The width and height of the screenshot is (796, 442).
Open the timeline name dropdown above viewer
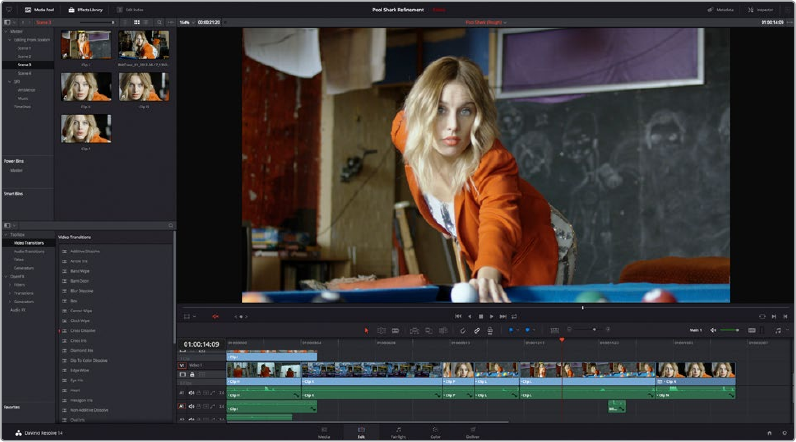(486, 22)
